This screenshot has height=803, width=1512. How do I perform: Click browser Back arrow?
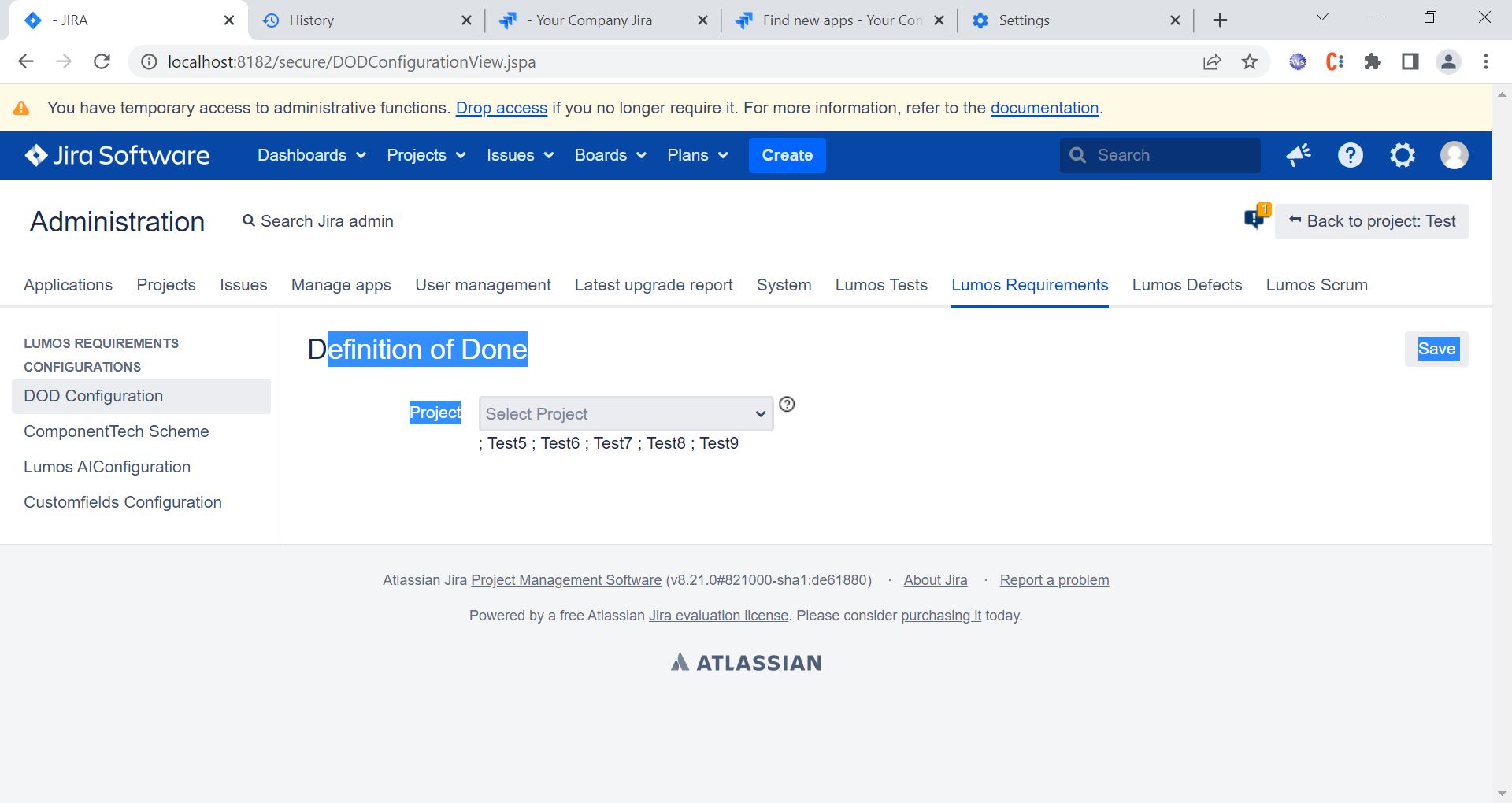[26, 61]
